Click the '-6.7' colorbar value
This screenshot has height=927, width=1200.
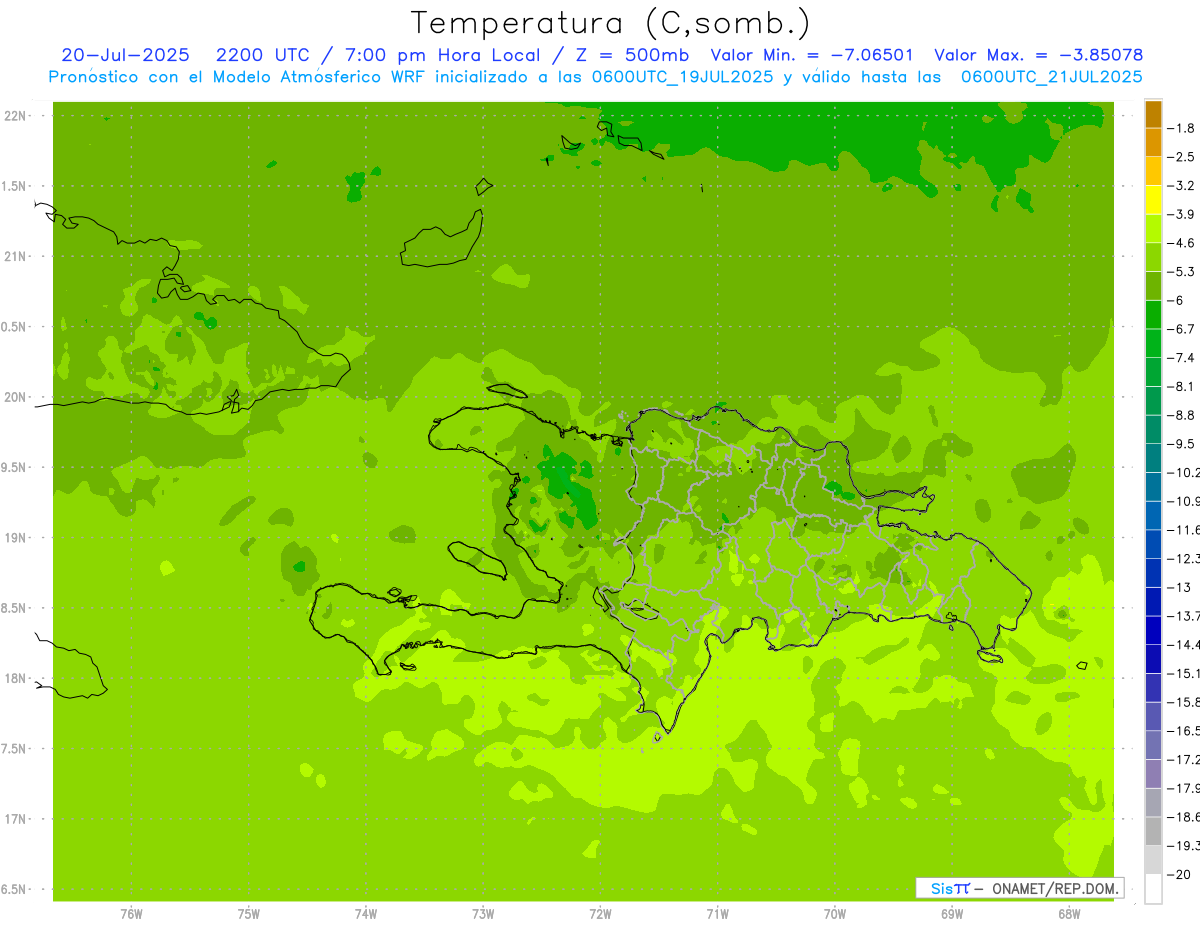click(x=1181, y=329)
